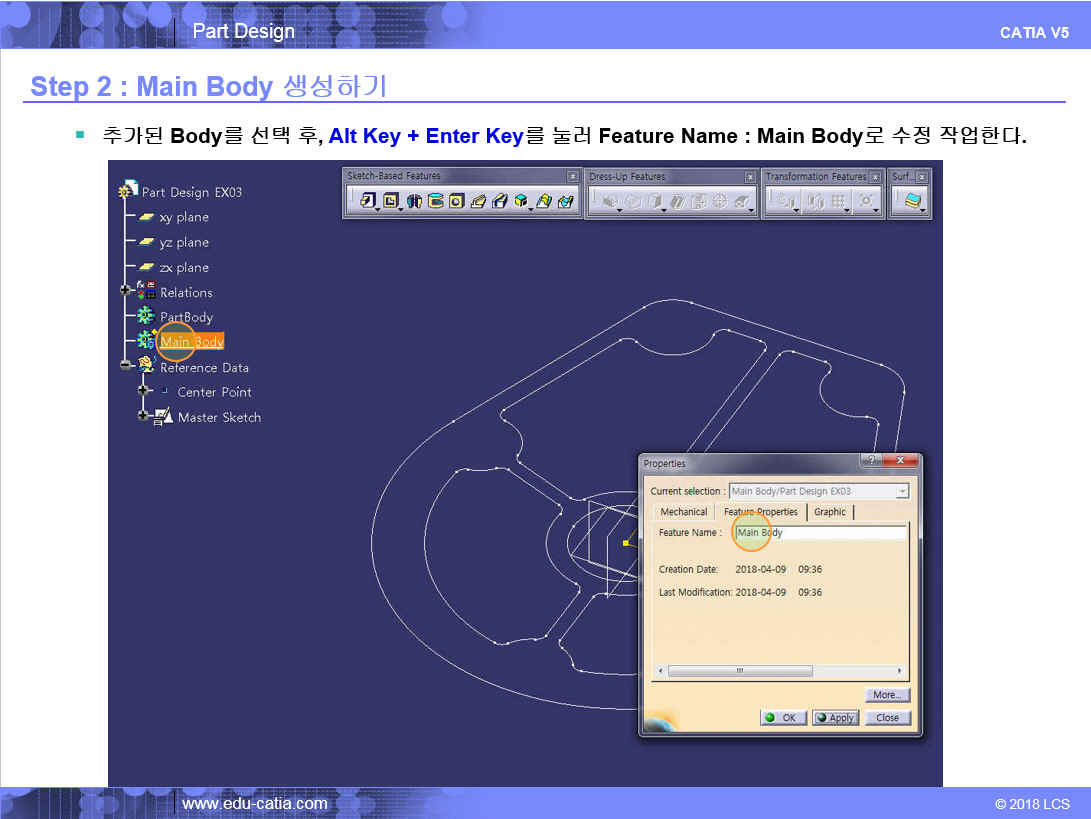
Task: Close the Transformation Features toolbar
Action: 875,177
